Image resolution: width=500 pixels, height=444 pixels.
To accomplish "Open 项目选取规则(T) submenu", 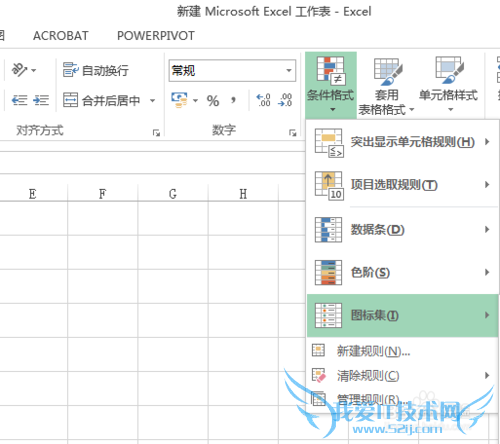I will (402, 185).
